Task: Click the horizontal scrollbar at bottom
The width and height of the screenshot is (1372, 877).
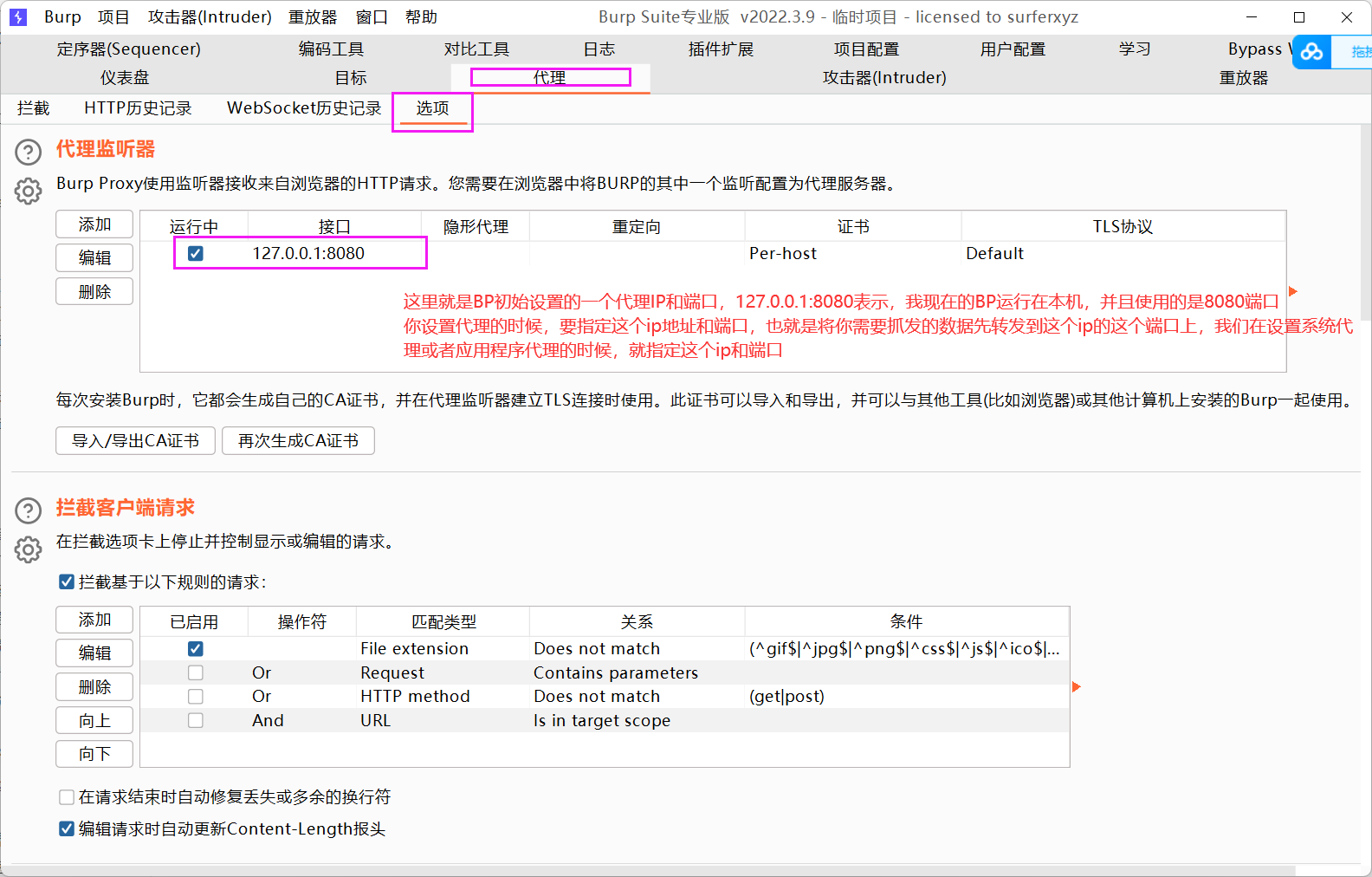Action: pyautogui.click(x=648, y=871)
